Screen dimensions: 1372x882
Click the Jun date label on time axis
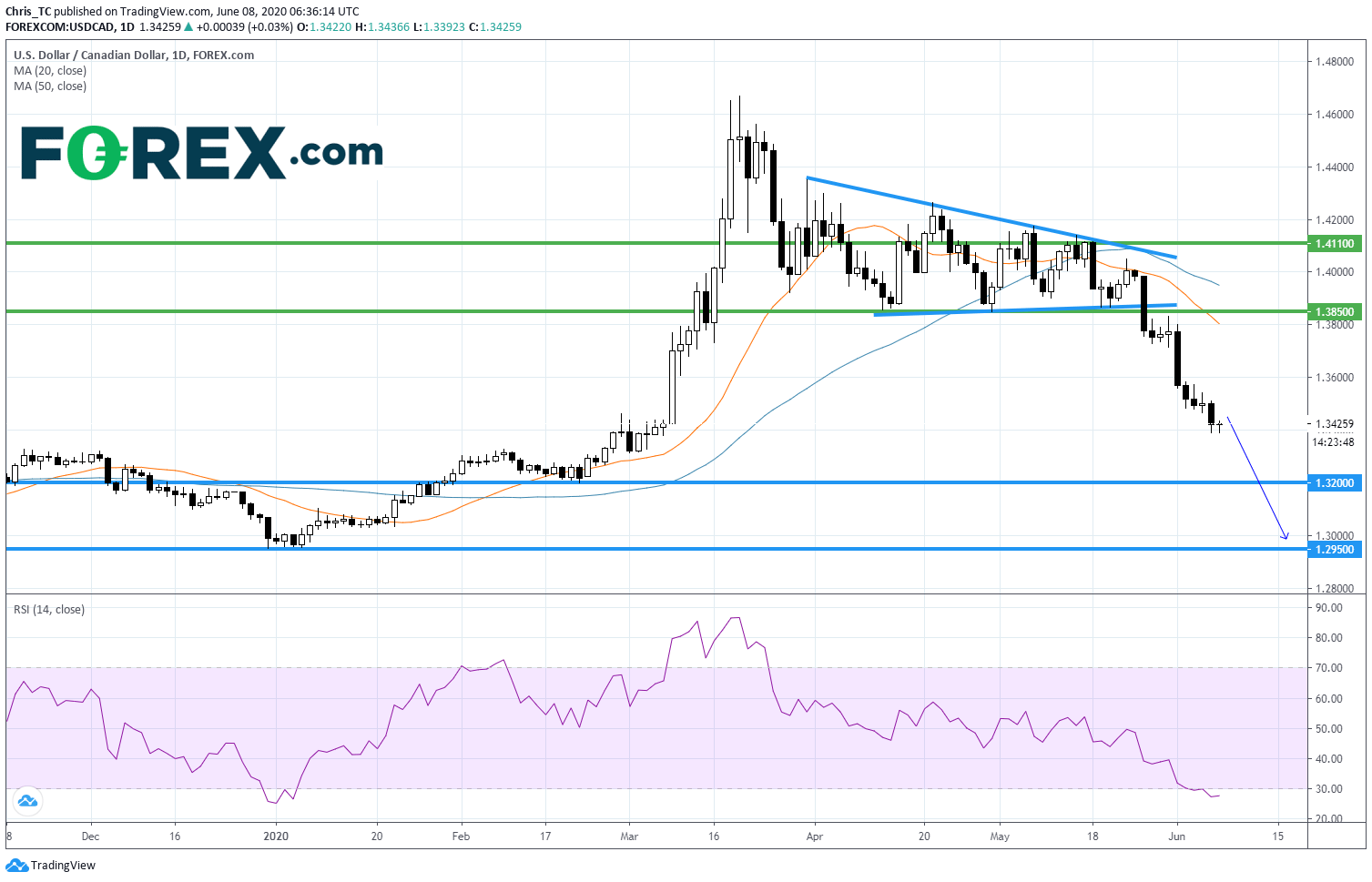(1176, 836)
